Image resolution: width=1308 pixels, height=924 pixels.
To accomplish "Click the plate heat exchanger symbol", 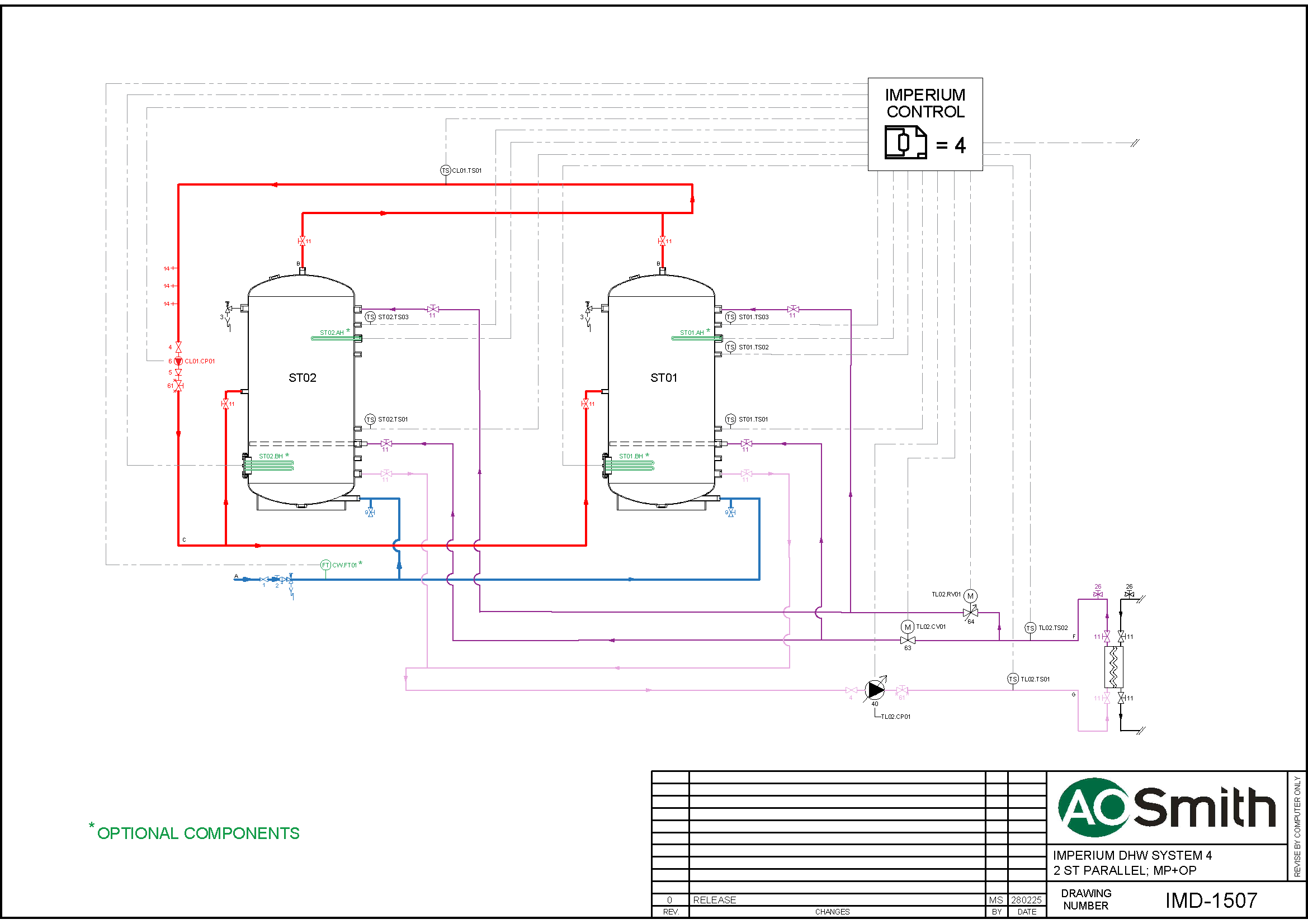I will pos(1113,667).
